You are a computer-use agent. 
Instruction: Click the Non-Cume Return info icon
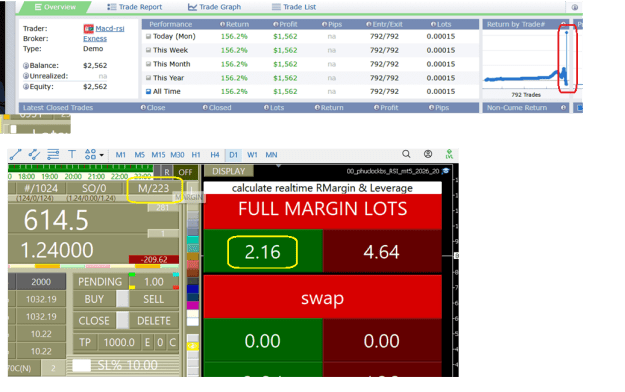click(x=564, y=108)
